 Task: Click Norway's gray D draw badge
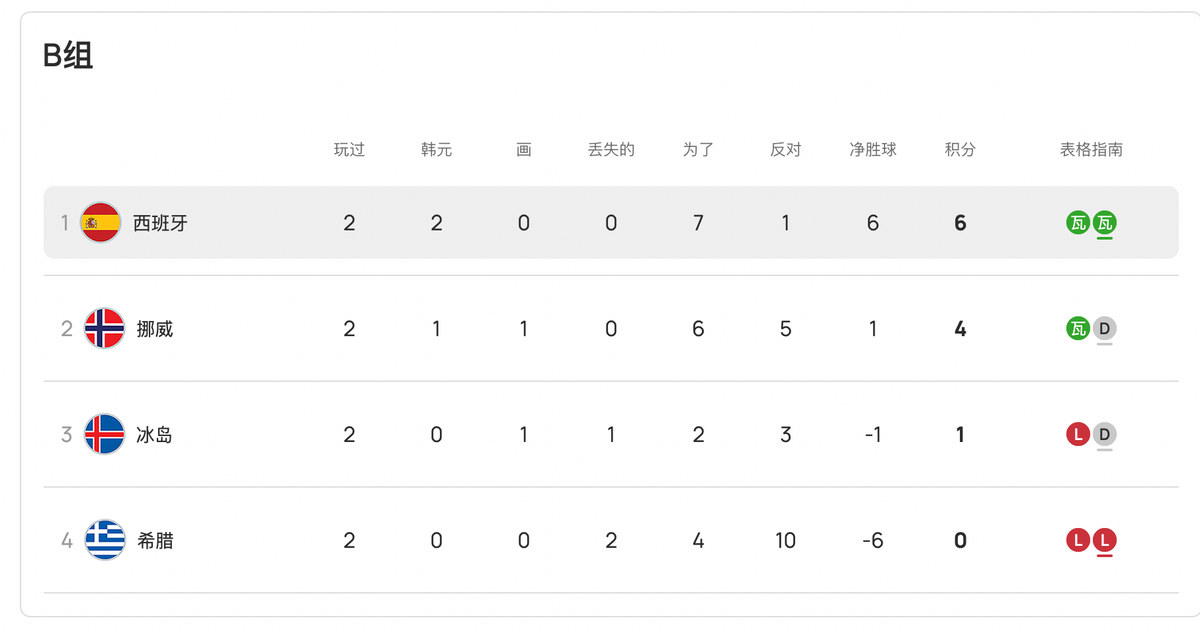(1104, 328)
